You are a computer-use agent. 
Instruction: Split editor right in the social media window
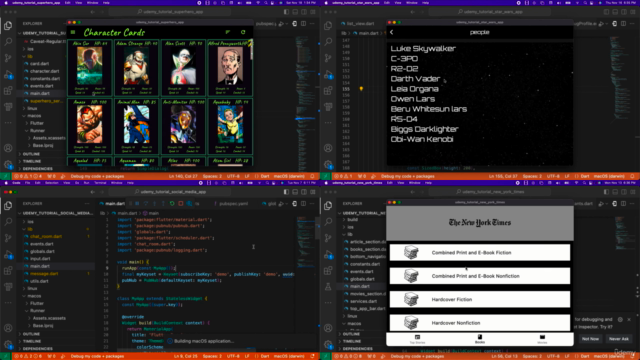tap(303, 203)
